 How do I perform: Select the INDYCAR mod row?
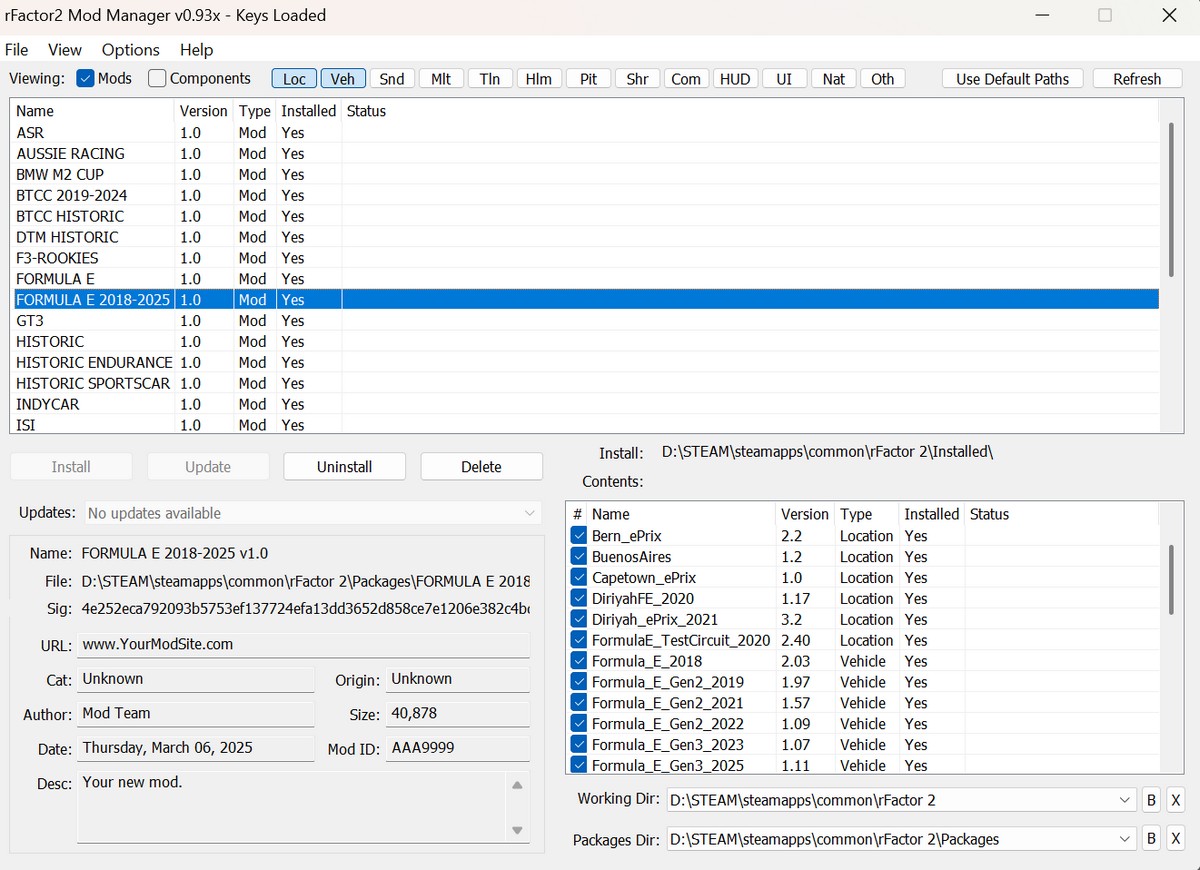[x=585, y=404]
